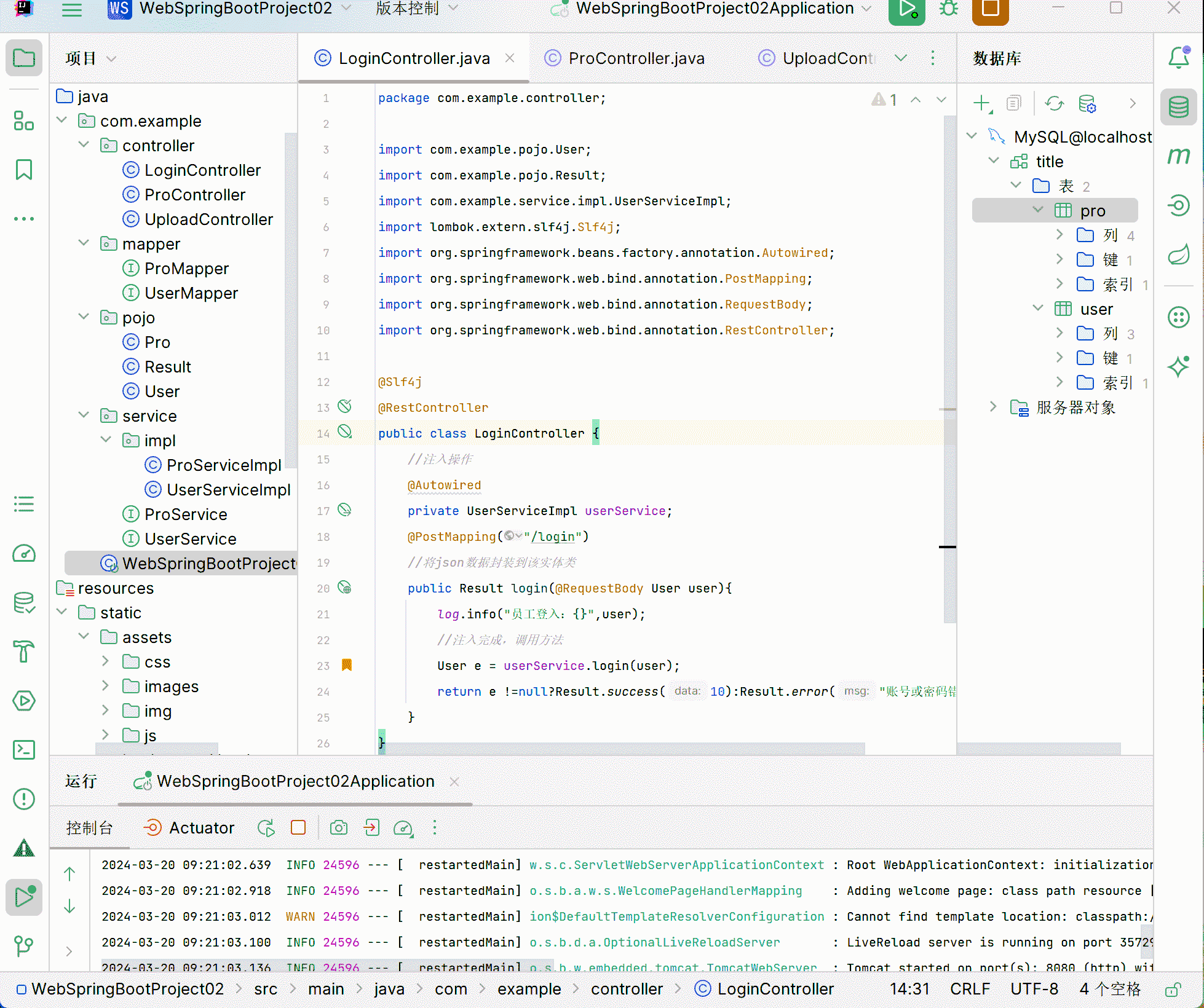This screenshot has width=1204, height=1008.
Task: Switch to ProController.java tab
Action: [636, 58]
